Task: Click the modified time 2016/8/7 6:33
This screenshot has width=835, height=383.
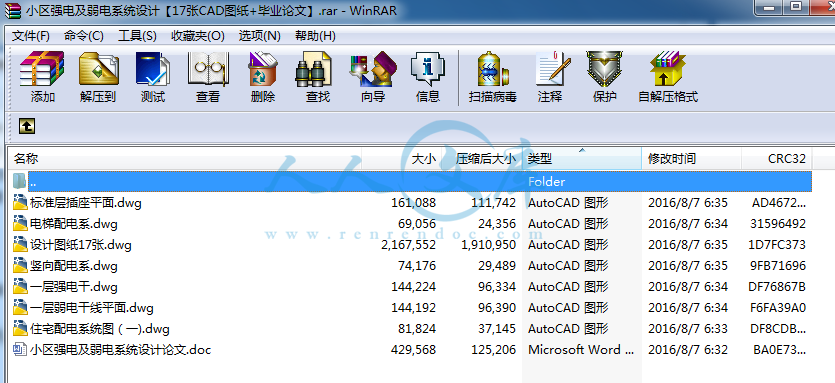Action: pos(687,329)
